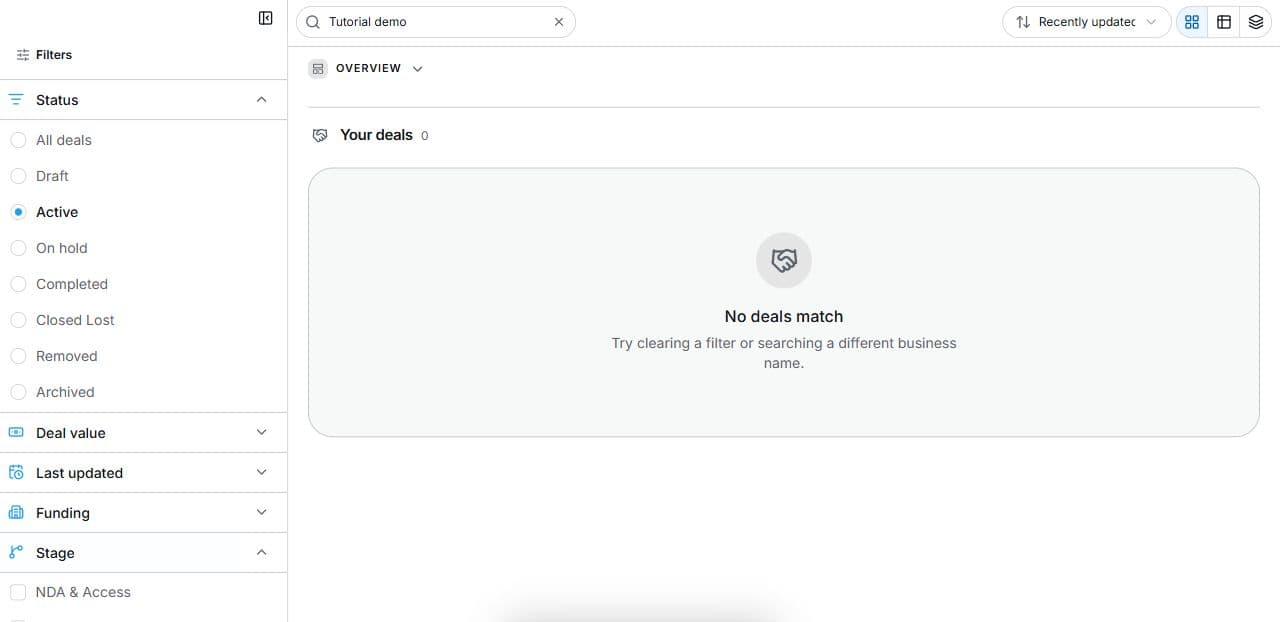Tick the NDA & Access checkbox
This screenshot has width=1280, height=622.
point(18,592)
